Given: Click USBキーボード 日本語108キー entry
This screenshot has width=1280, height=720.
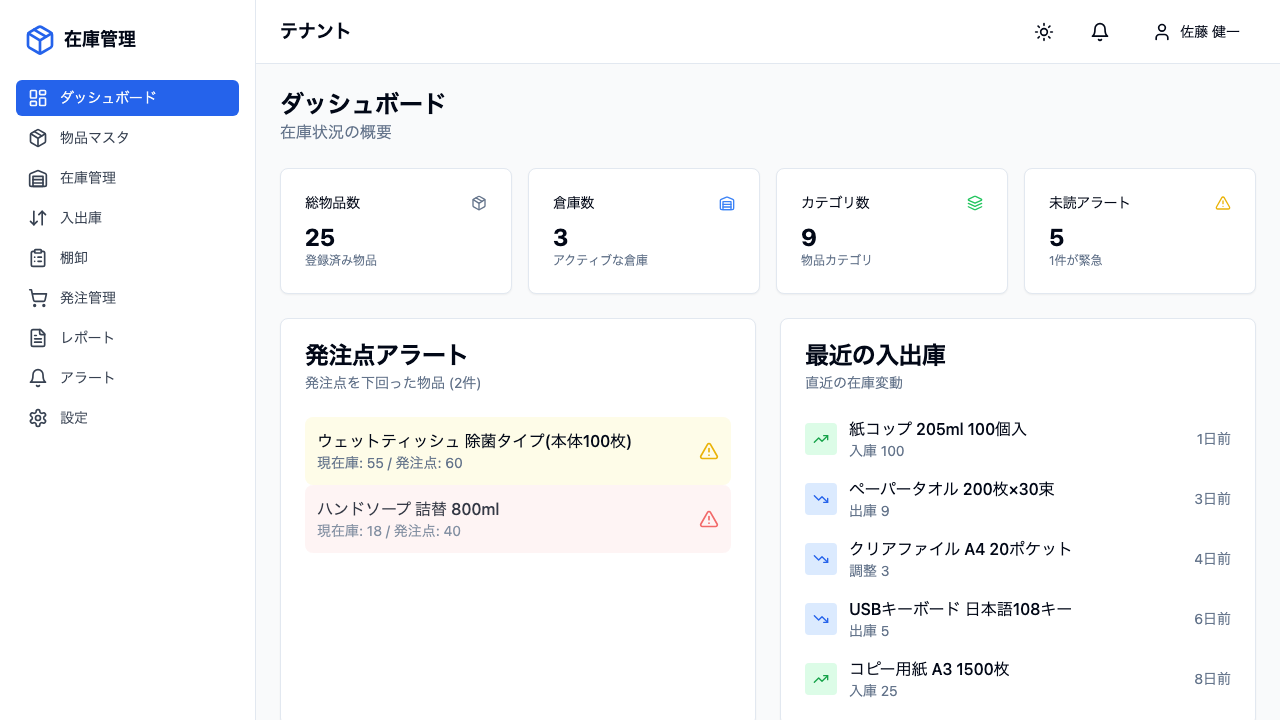Looking at the screenshot, I should tap(1018, 619).
